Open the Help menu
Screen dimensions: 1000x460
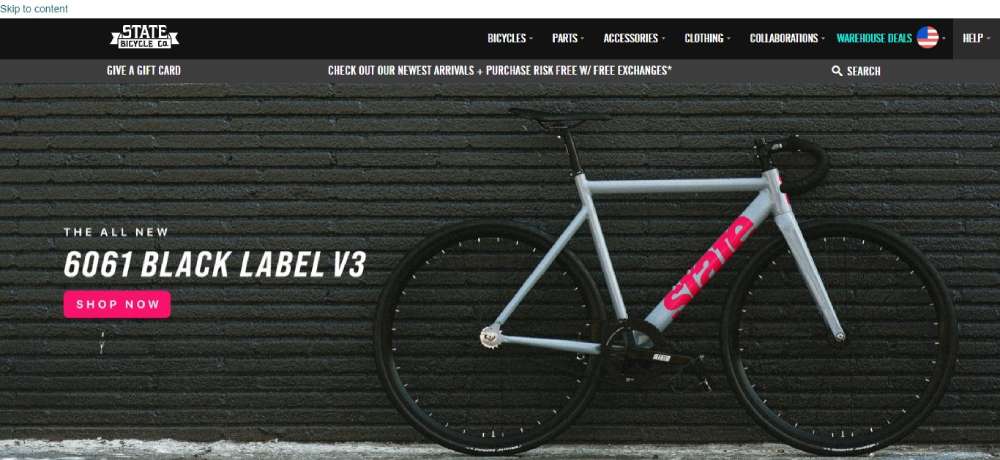point(976,38)
